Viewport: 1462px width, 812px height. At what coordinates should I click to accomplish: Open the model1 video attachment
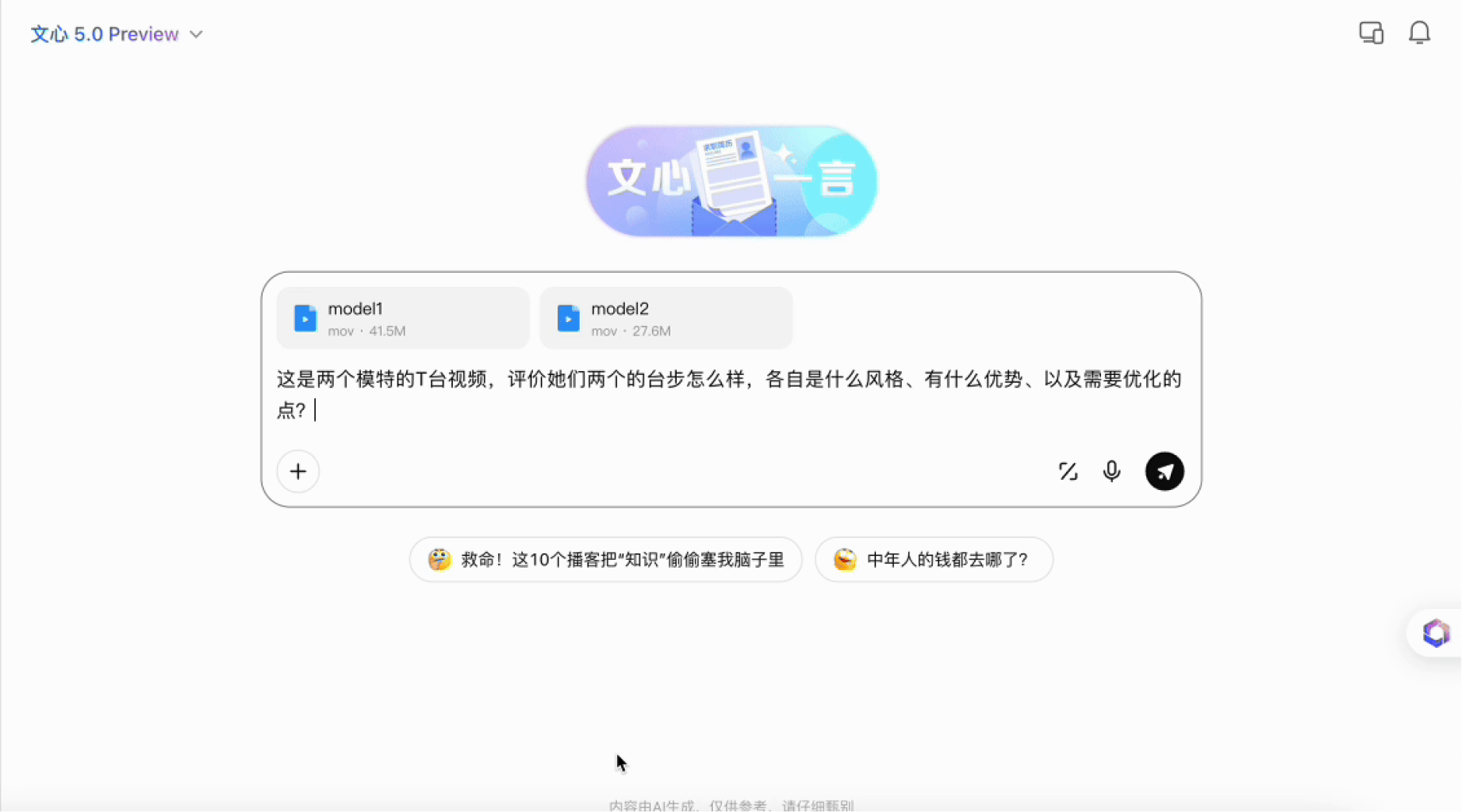[403, 318]
